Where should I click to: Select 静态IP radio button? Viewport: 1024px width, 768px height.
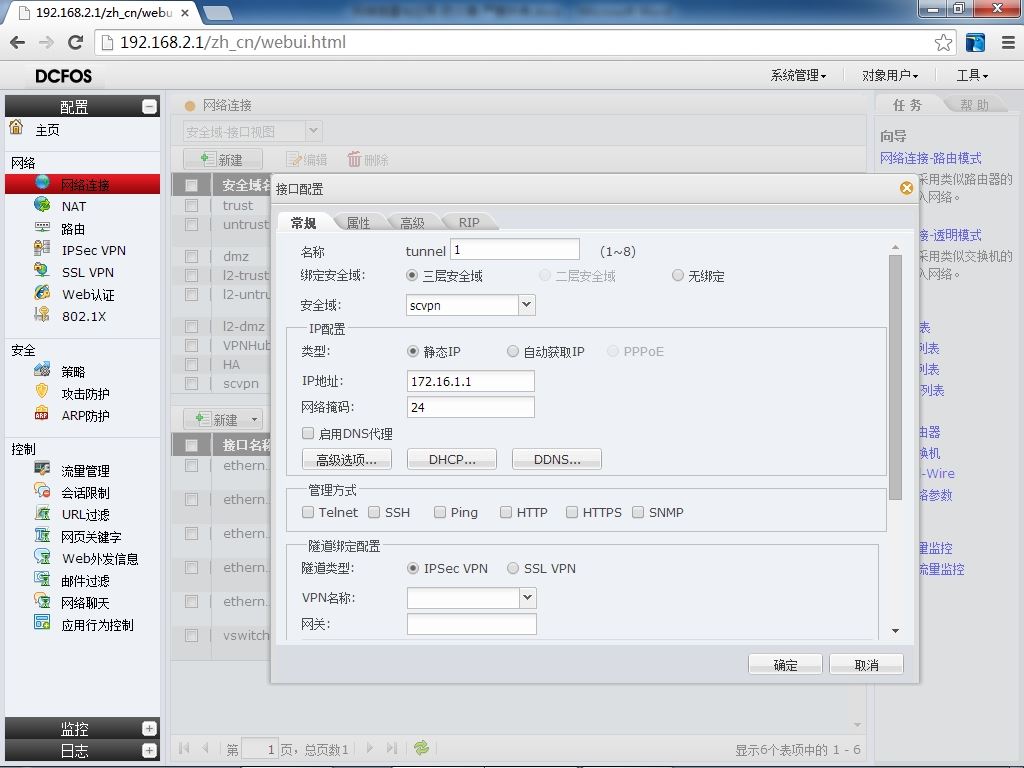pos(413,351)
